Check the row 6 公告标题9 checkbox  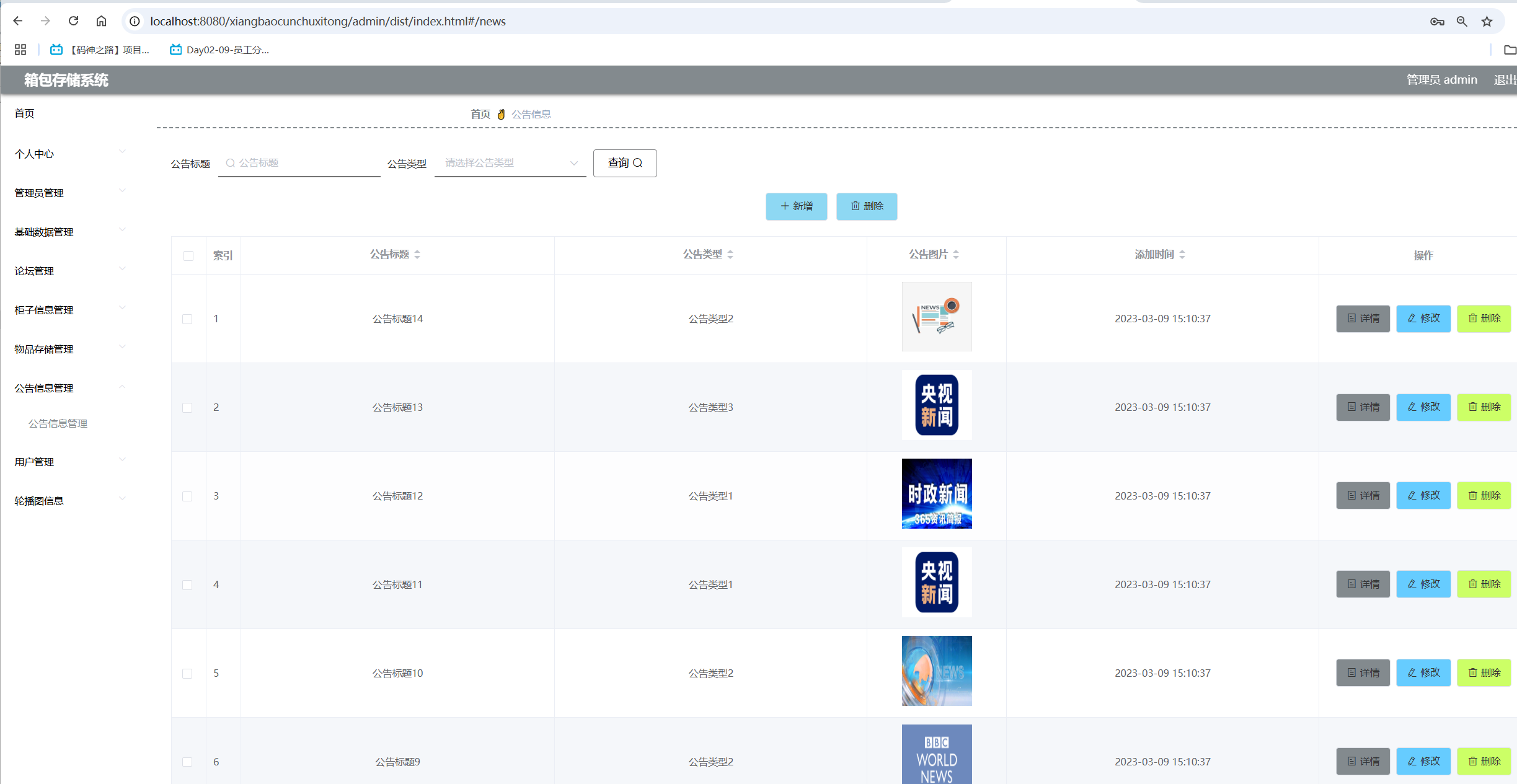pyautogui.click(x=187, y=762)
